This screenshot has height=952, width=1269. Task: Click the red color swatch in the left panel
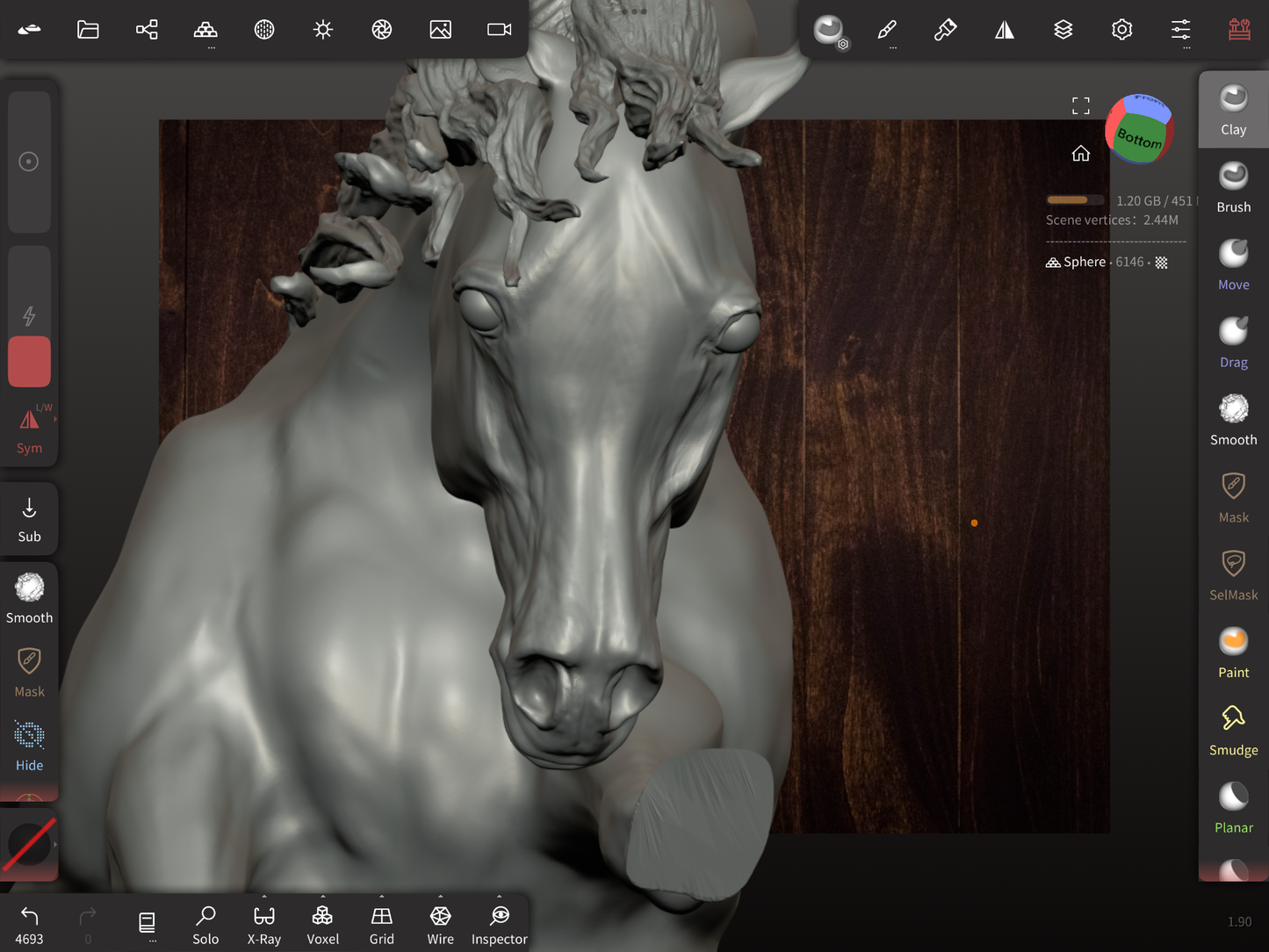29,361
